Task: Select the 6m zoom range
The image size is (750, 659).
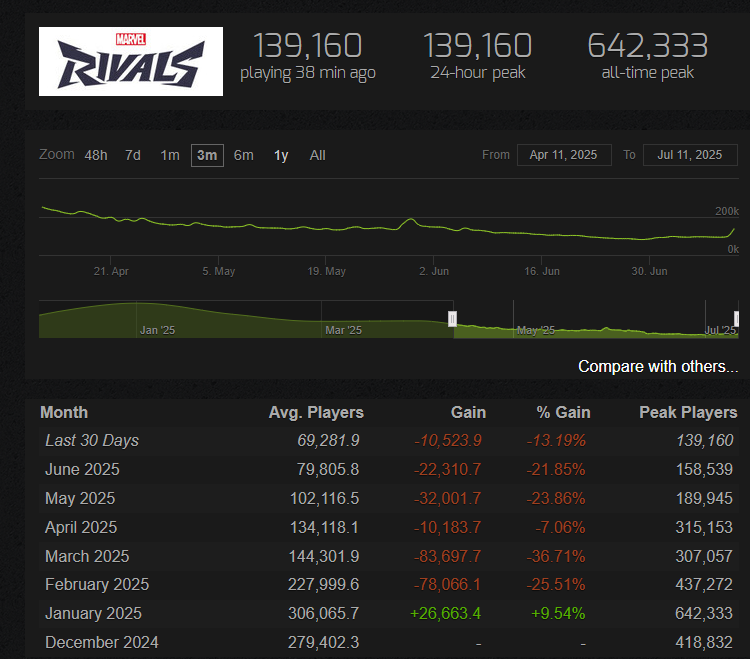Action: (x=244, y=155)
